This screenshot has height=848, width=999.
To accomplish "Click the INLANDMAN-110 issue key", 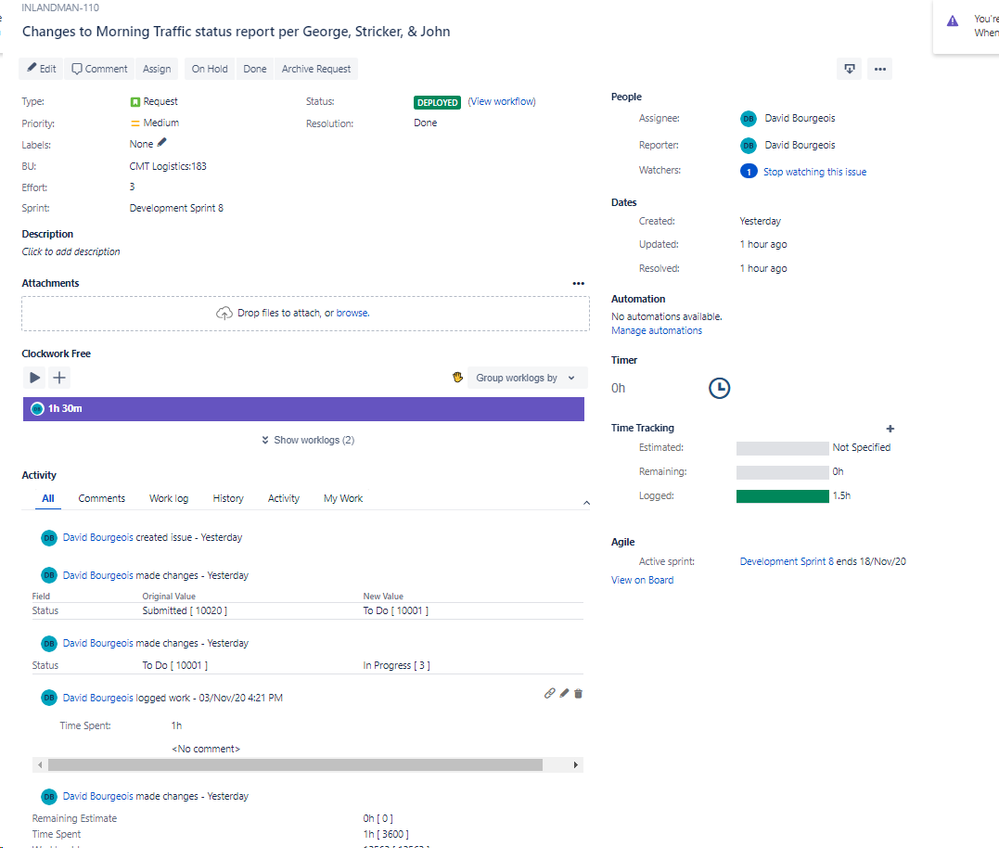I will coord(61,8).
